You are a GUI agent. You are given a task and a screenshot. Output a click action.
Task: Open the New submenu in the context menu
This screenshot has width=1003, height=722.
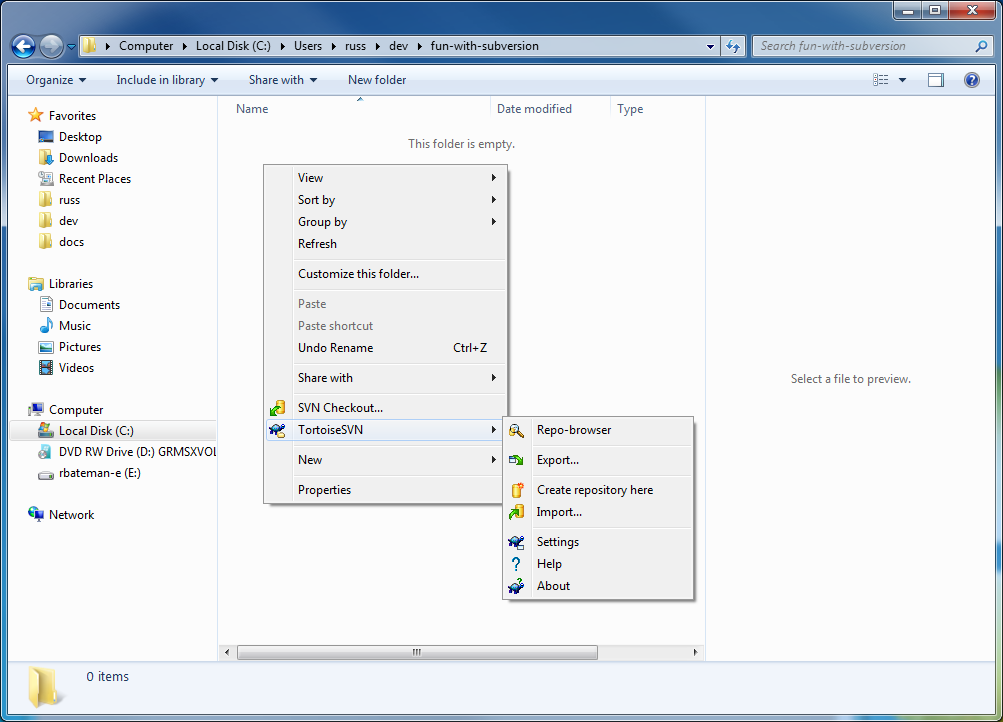click(385, 460)
